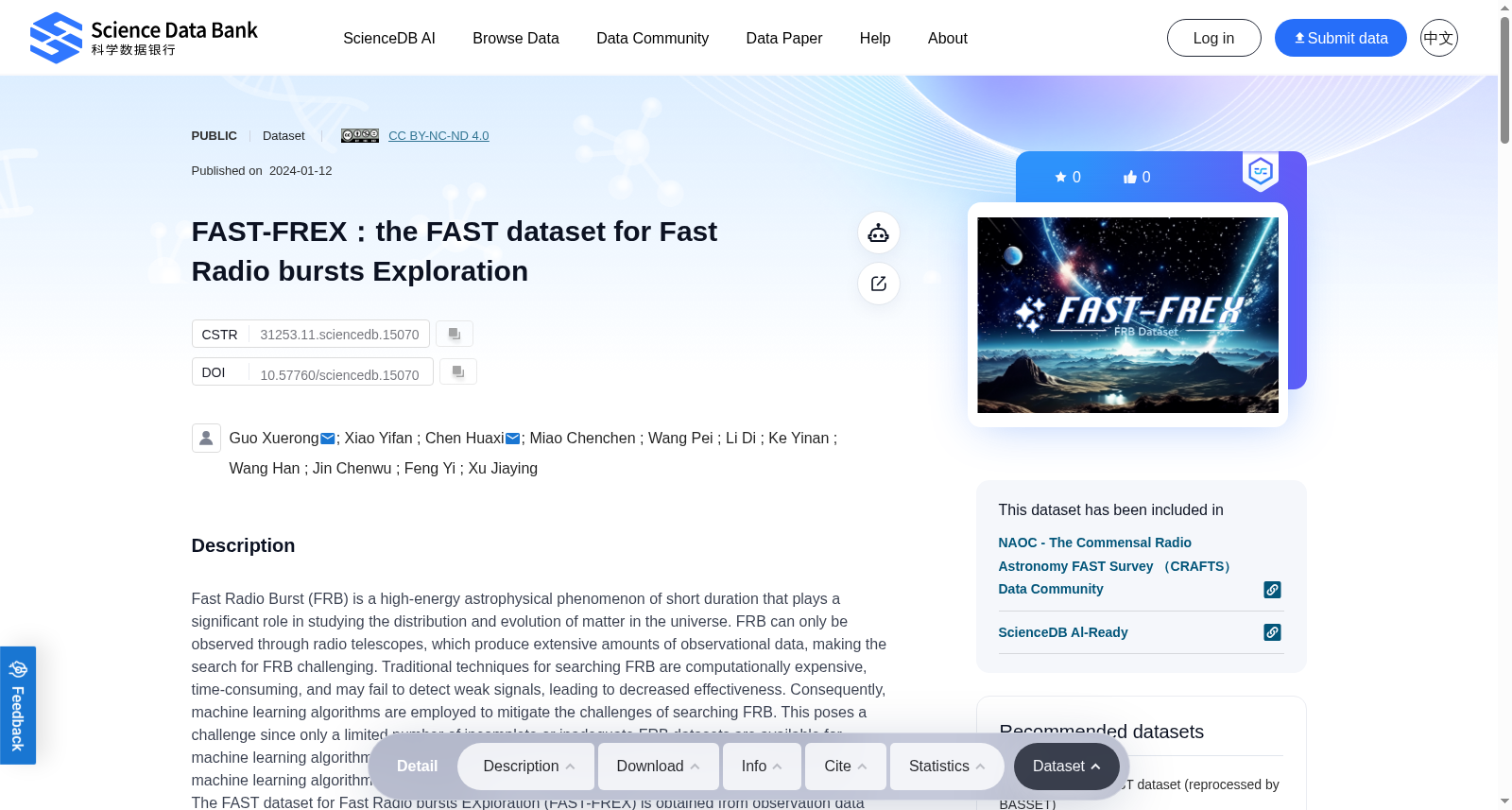Image resolution: width=1512 pixels, height=810 pixels.
Task: Click the Submit data button
Action: (1340, 38)
